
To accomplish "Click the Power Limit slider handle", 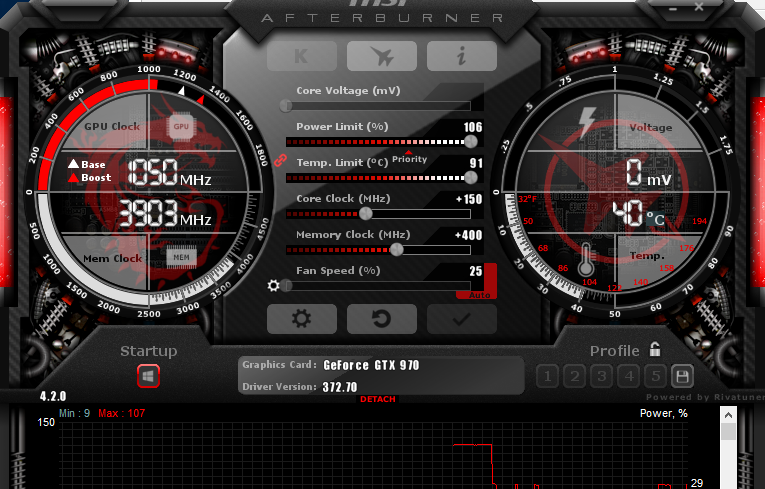I will coord(471,142).
